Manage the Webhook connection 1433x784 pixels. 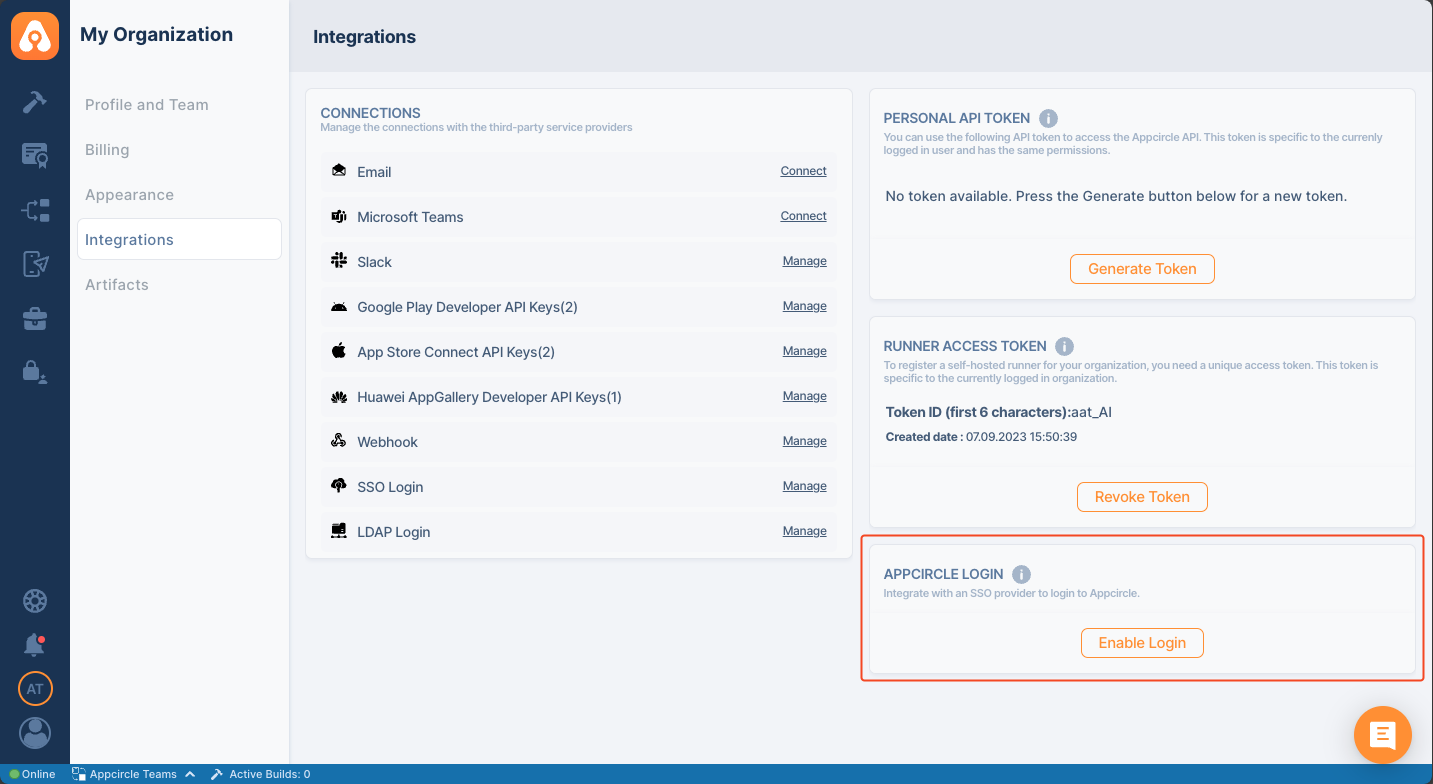pos(804,441)
